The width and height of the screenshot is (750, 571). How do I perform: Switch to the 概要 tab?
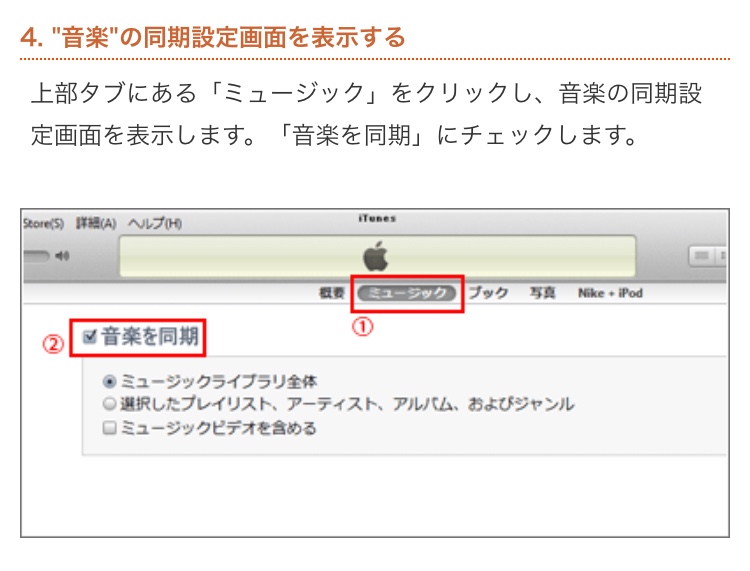click(331, 293)
